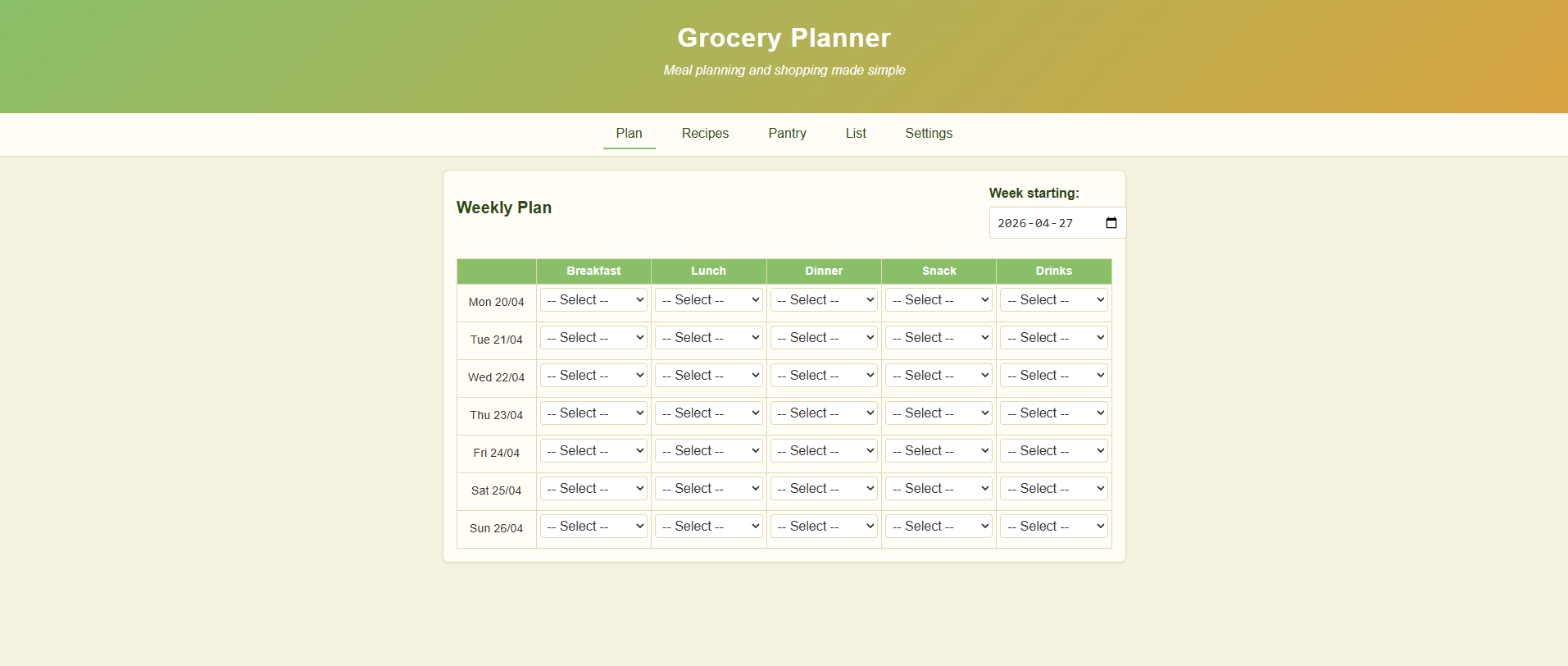Choose a Thursday 23/04 Drinks option
The width and height of the screenshot is (1568, 666).
[x=1054, y=413]
